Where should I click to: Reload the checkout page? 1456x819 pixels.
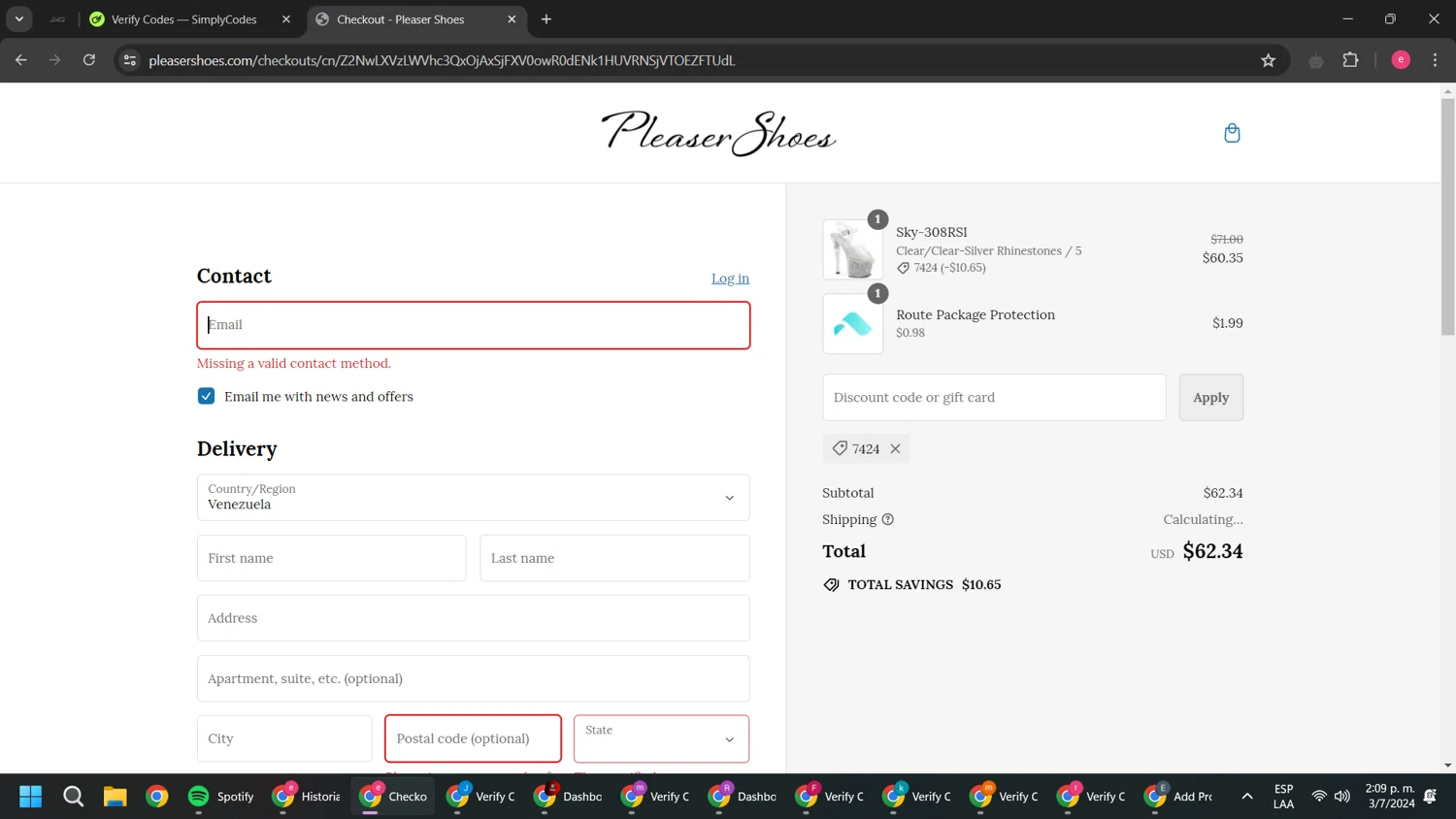[x=89, y=60]
